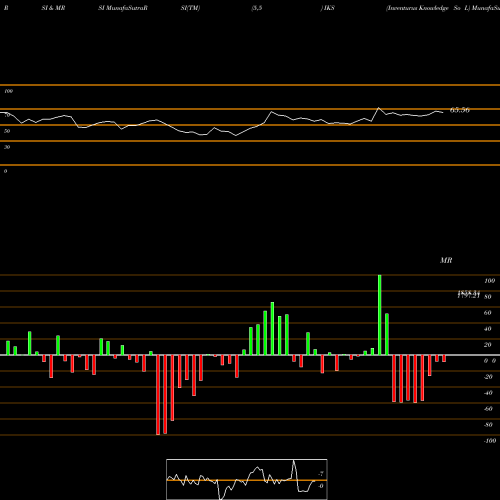
Task: Click the 'SI MunafaSutraR' header text
Action: (123, 8)
